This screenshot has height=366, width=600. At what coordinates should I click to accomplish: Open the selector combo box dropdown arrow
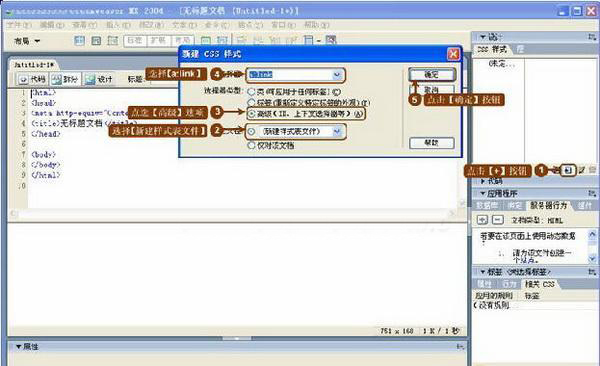click(x=337, y=75)
